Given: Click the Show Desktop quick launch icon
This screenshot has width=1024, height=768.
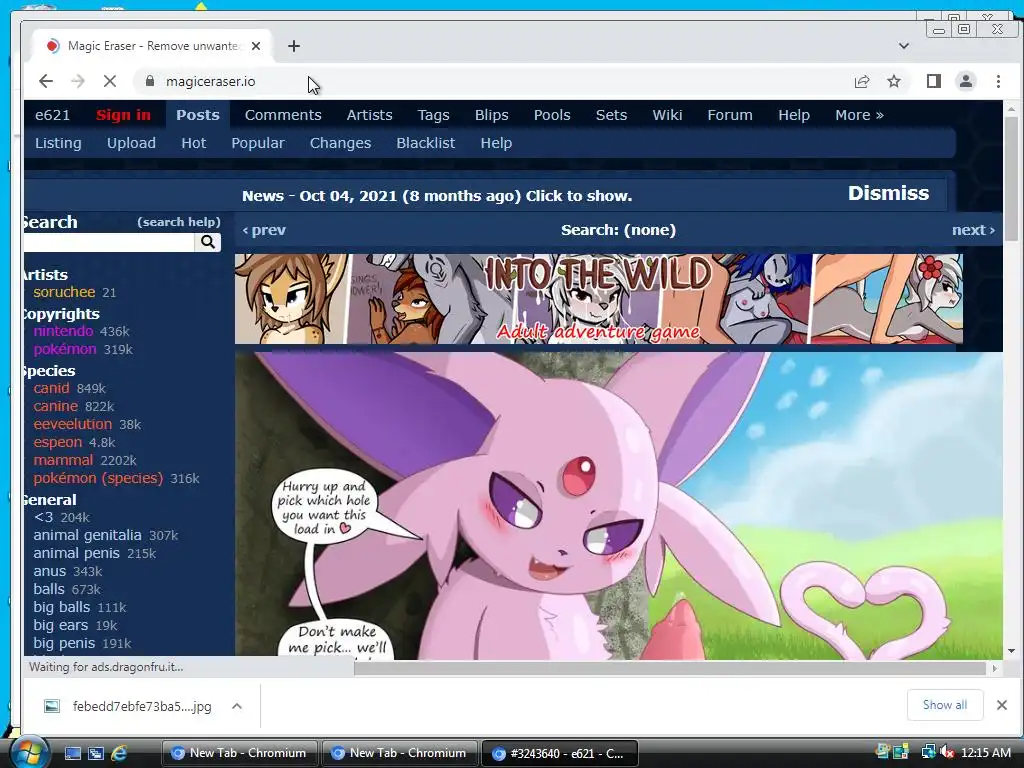Looking at the screenshot, I should pos(72,754).
